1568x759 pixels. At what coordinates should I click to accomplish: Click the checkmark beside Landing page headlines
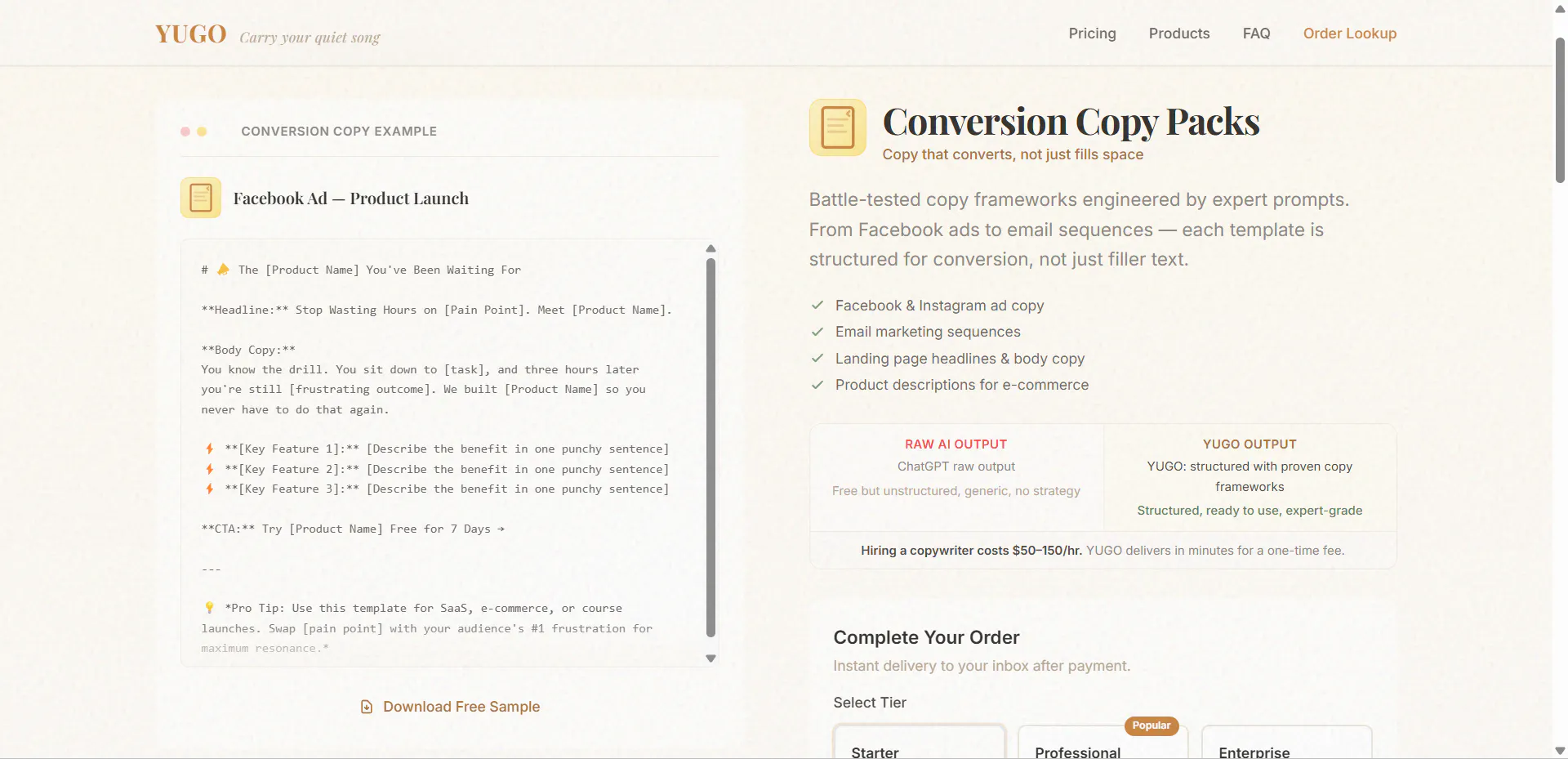pyautogui.click(x=817, y=359)
